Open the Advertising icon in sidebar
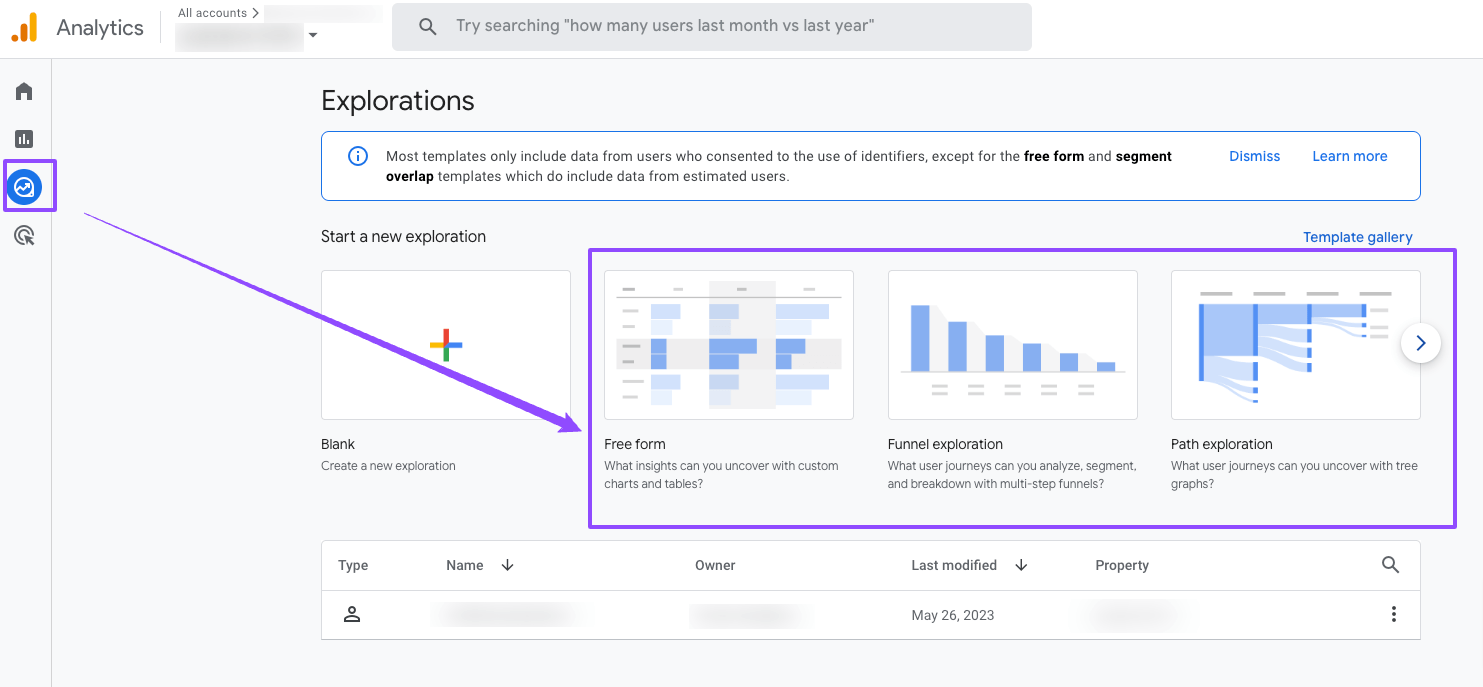The width and height of the screenshot is (1483, 687). coord(25,236)
